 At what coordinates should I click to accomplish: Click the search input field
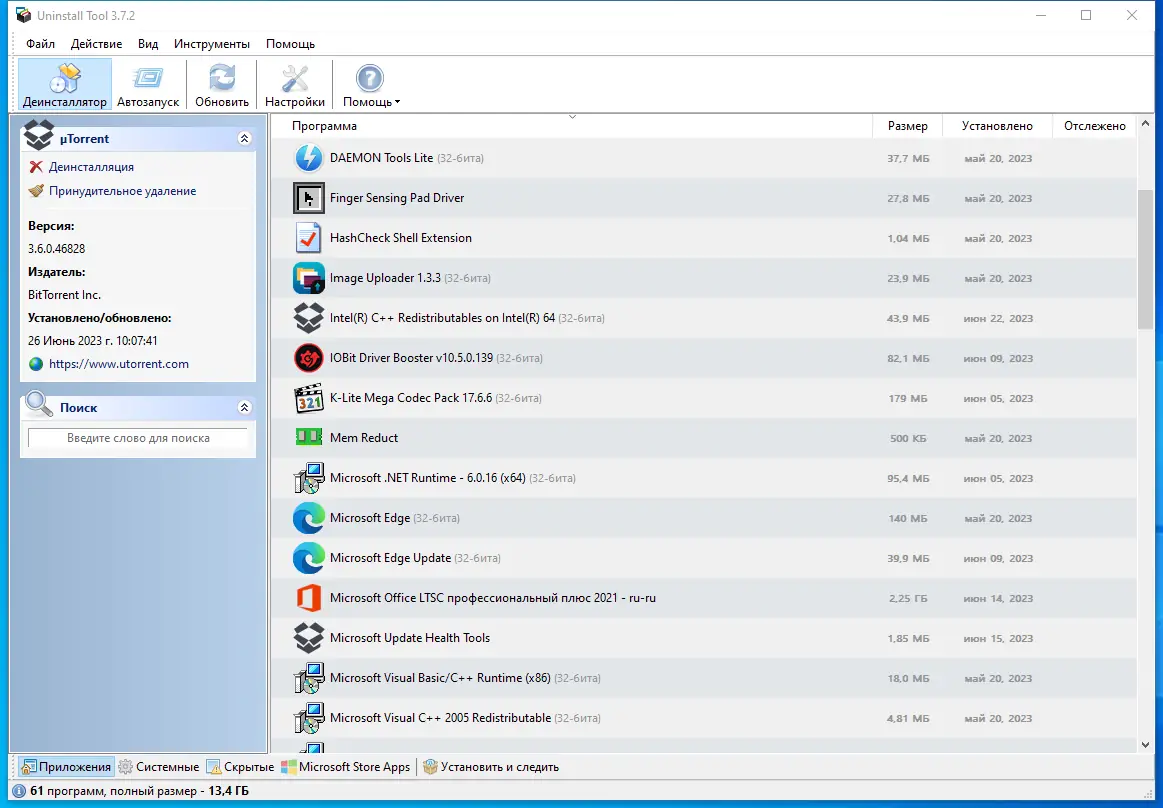[x=138, y=438]
